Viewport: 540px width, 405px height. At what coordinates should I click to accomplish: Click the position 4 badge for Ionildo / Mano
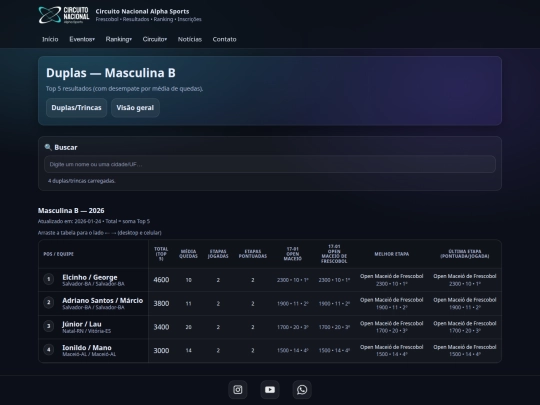(x=49, y=350)
